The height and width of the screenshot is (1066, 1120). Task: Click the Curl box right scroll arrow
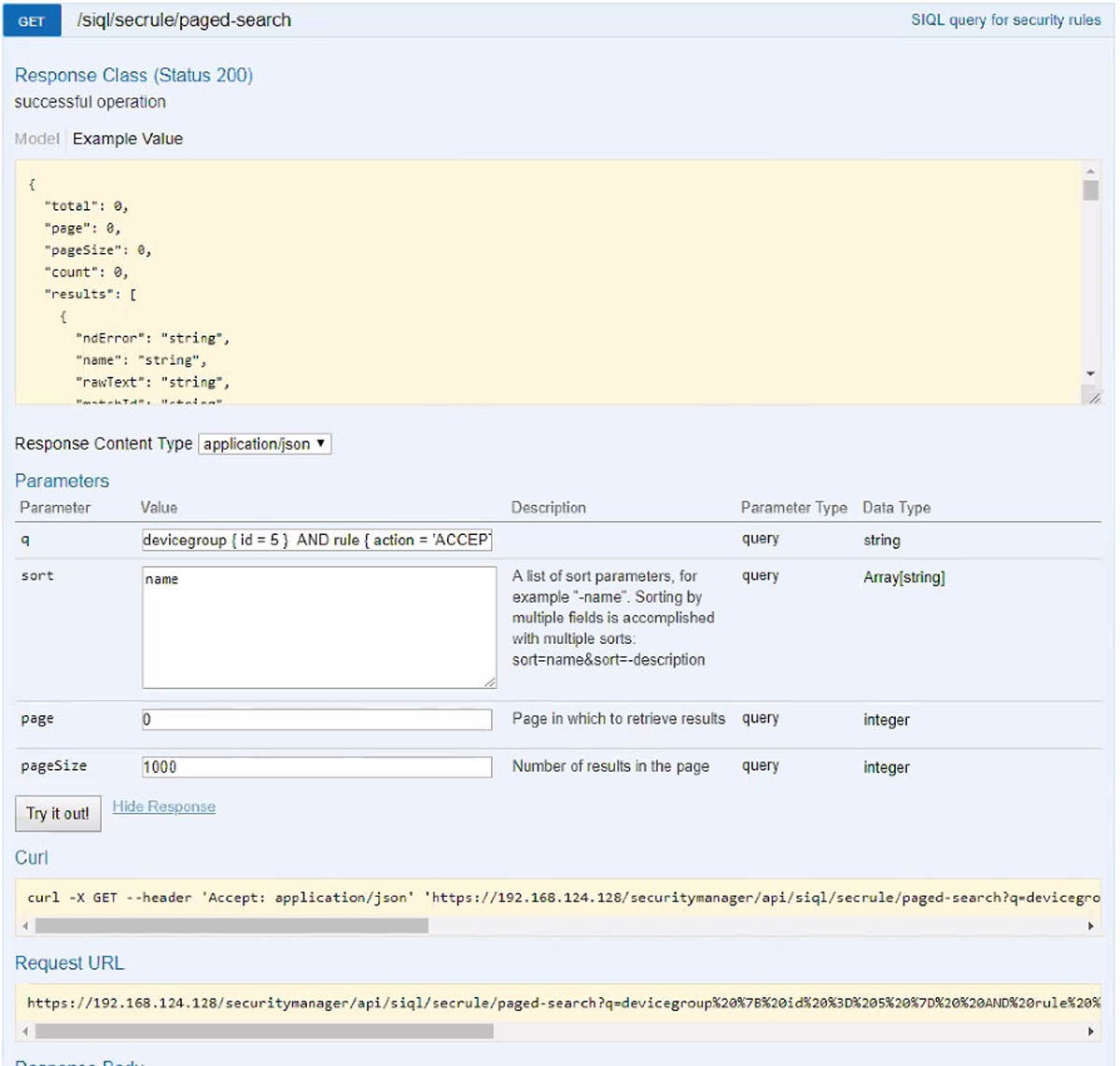(1090, 926)
